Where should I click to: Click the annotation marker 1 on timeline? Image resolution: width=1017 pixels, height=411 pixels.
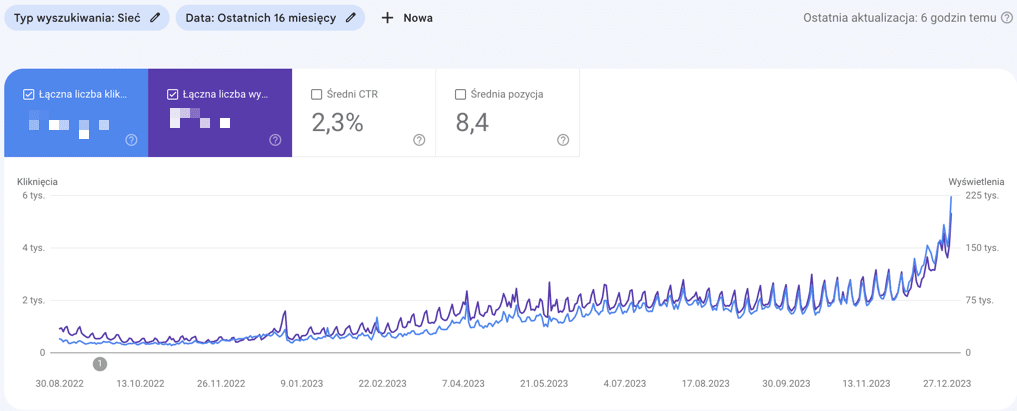100,365
